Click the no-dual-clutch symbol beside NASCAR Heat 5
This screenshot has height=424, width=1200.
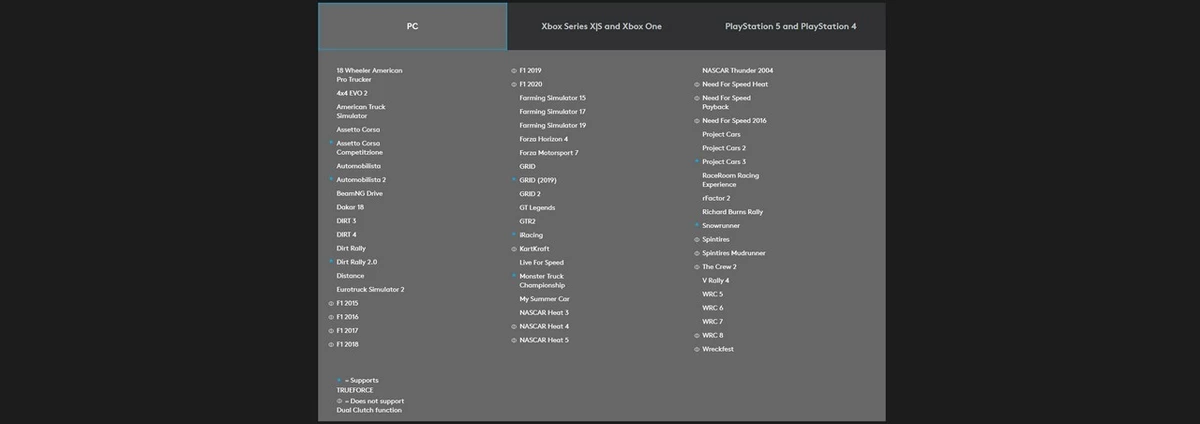point(514,340)
